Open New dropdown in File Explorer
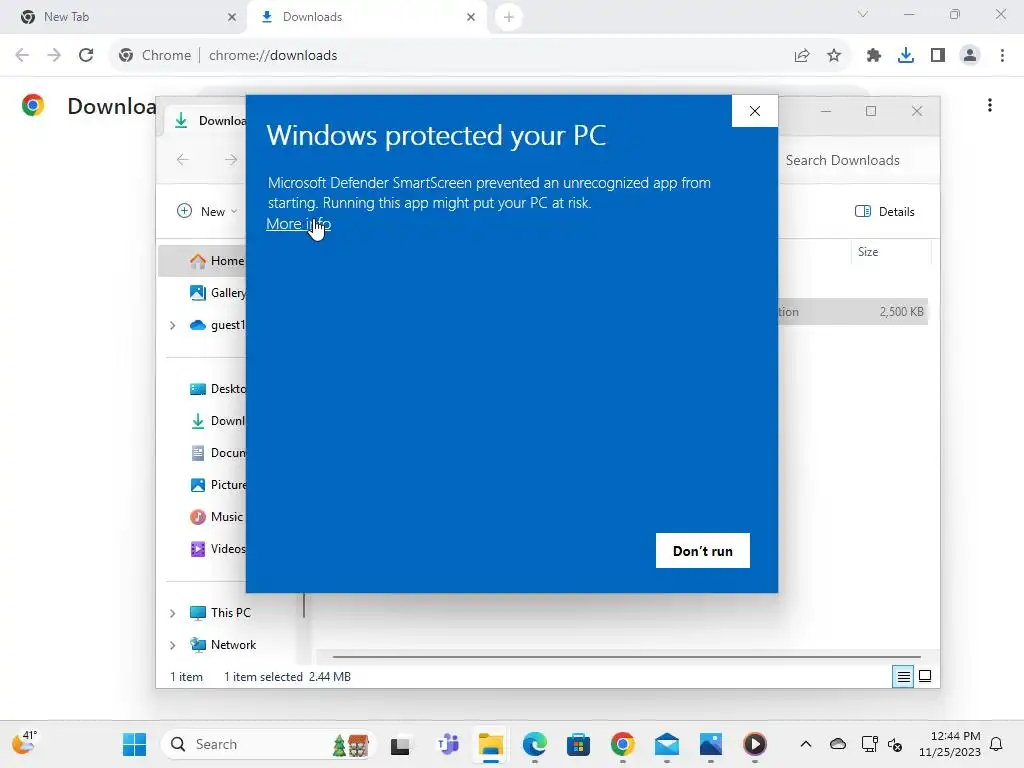Screen dimensions: 1024x768 206,212
